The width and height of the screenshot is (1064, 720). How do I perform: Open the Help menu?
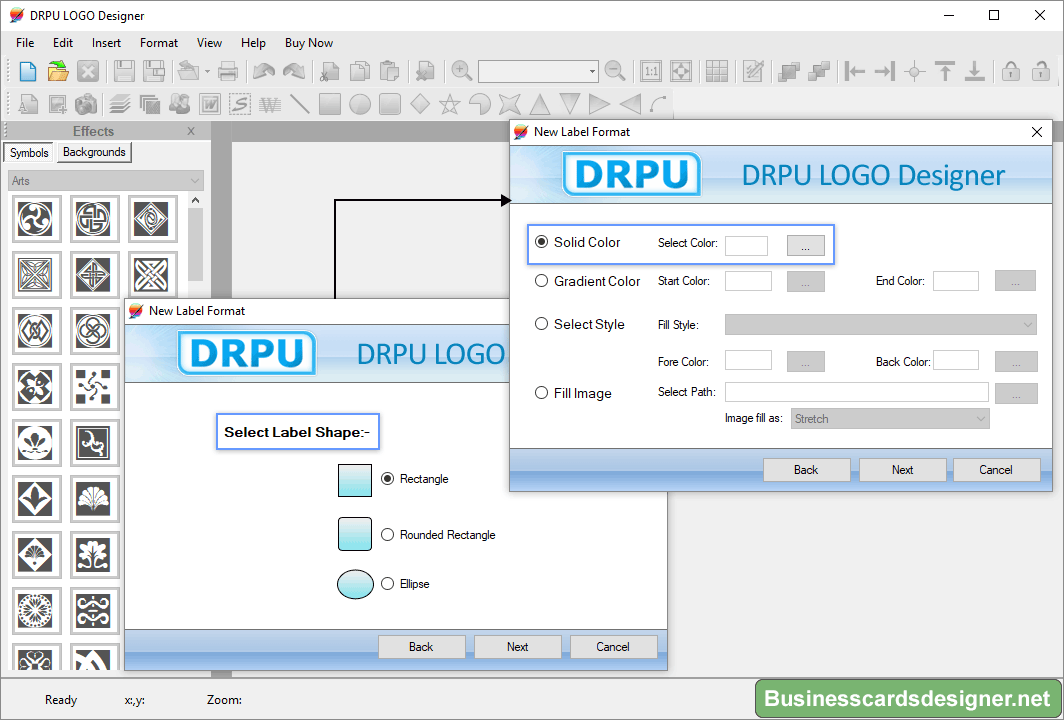click(253, 43)
